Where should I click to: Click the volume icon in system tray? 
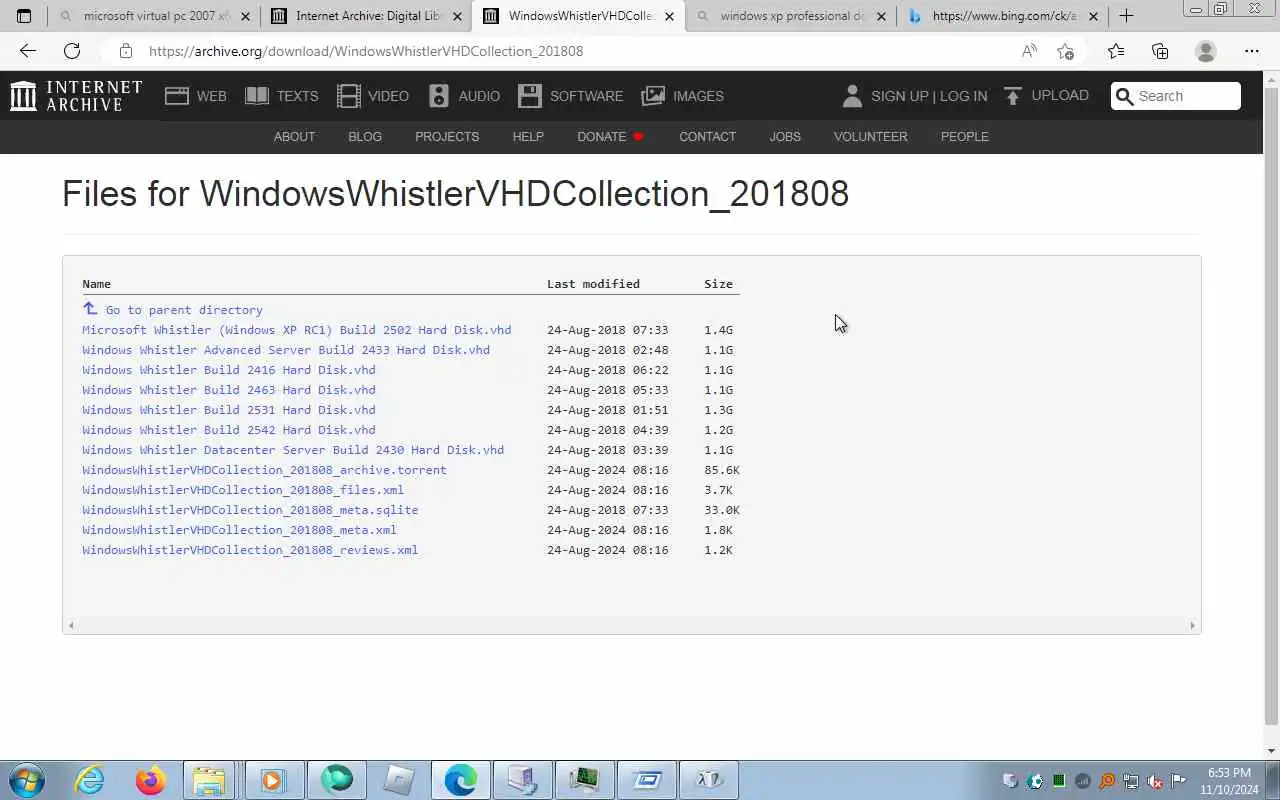click(x=1155, y=781)
